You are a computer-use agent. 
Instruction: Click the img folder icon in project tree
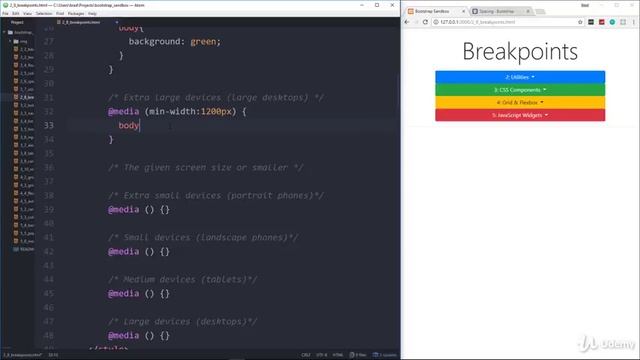(16, 41)
